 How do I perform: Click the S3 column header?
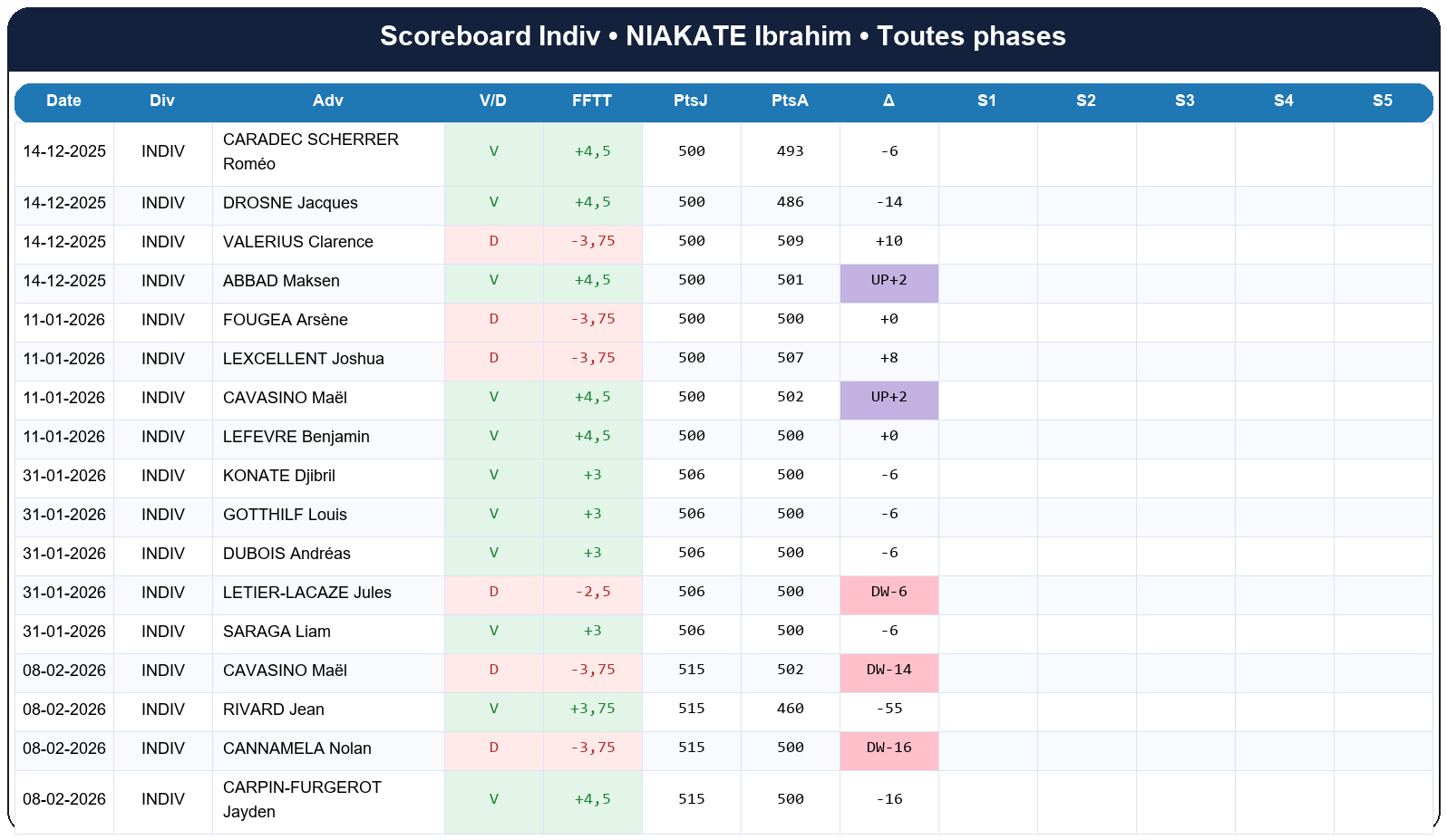(1185, 101)
